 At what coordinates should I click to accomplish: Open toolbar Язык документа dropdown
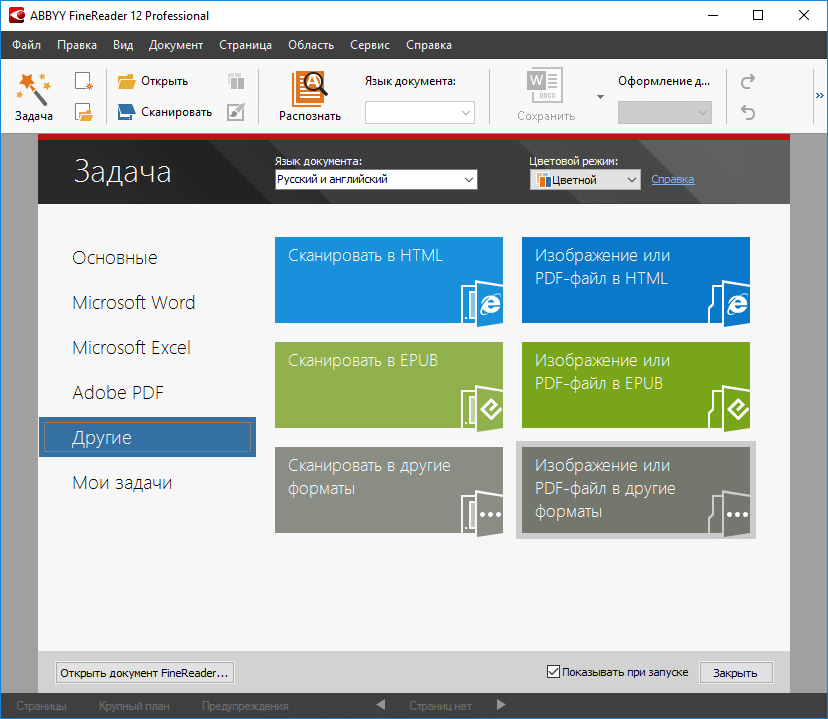point(420,112)
